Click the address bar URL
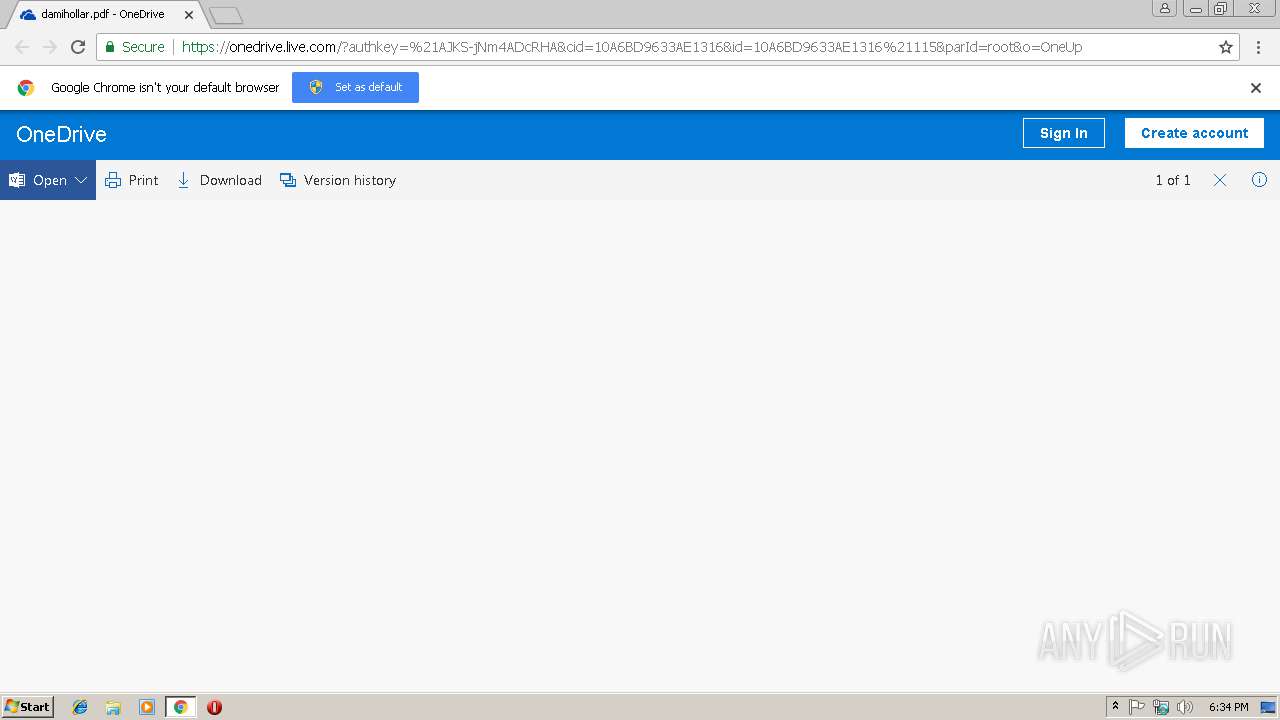The height and width of the screenshot is (720, 1280). pos(632,47)
